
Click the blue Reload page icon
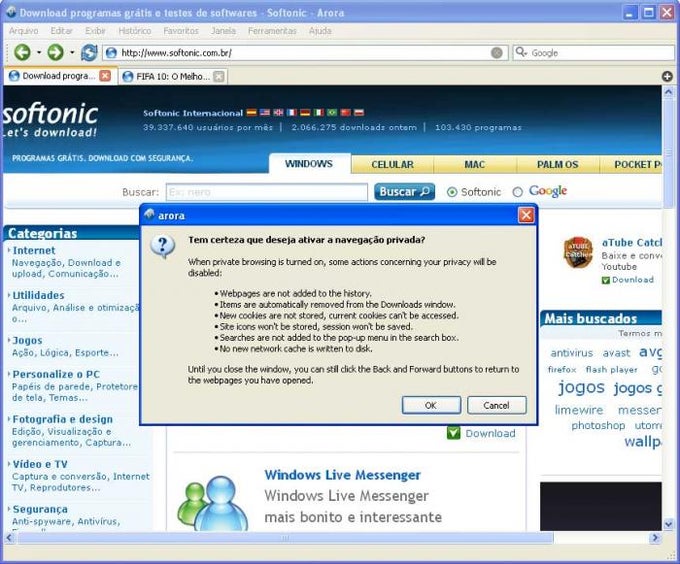coord(89,52)
